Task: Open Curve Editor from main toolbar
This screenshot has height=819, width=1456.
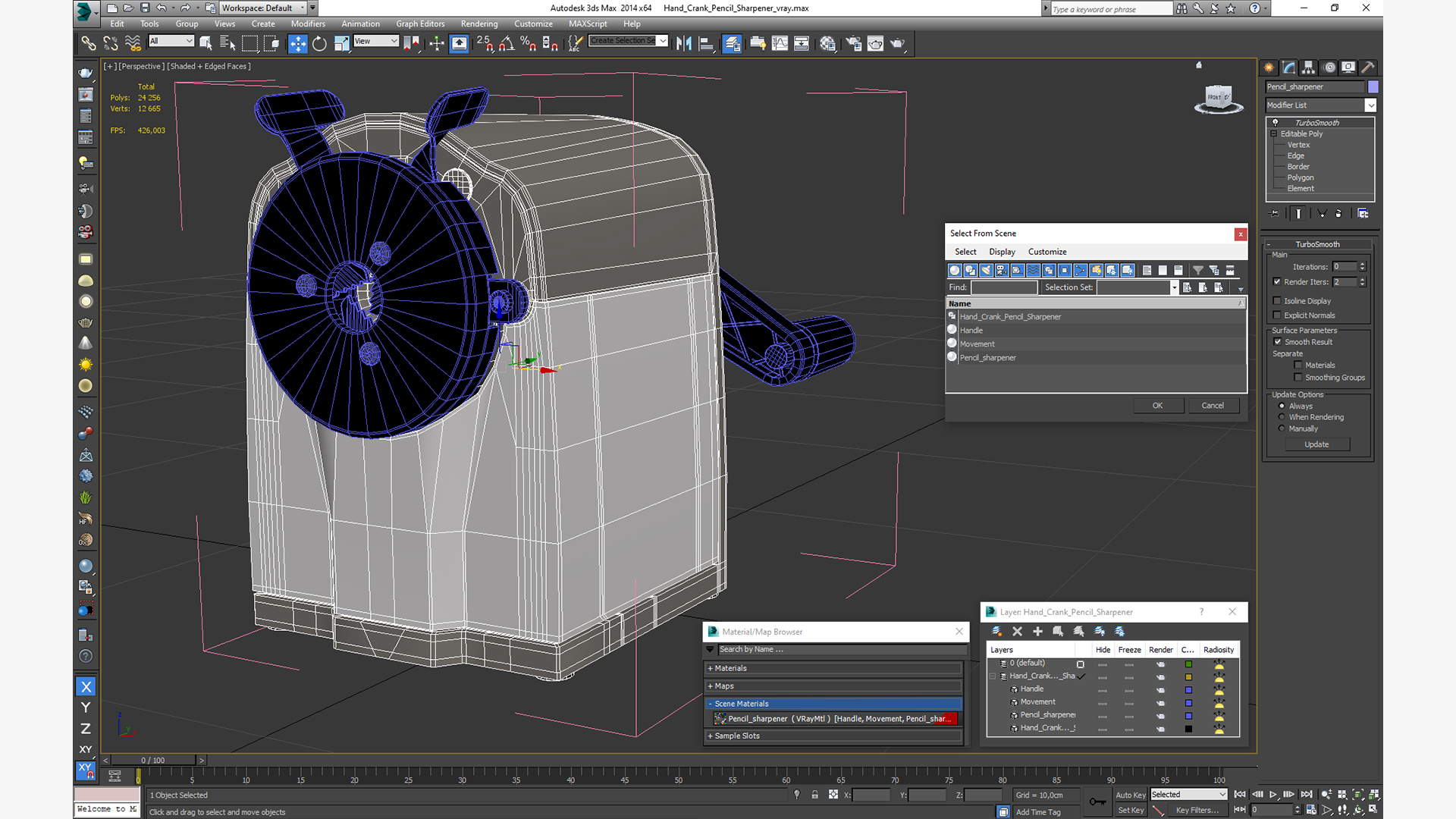Action: click(x=780, y=44)
